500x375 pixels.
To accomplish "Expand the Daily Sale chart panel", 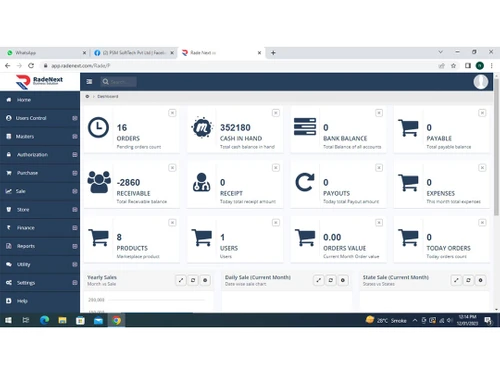I will coord(318,280).
